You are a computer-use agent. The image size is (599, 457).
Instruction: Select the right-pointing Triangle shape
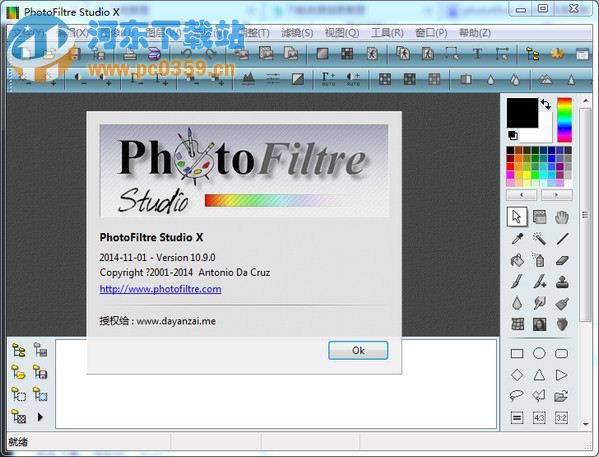point(561,375)
